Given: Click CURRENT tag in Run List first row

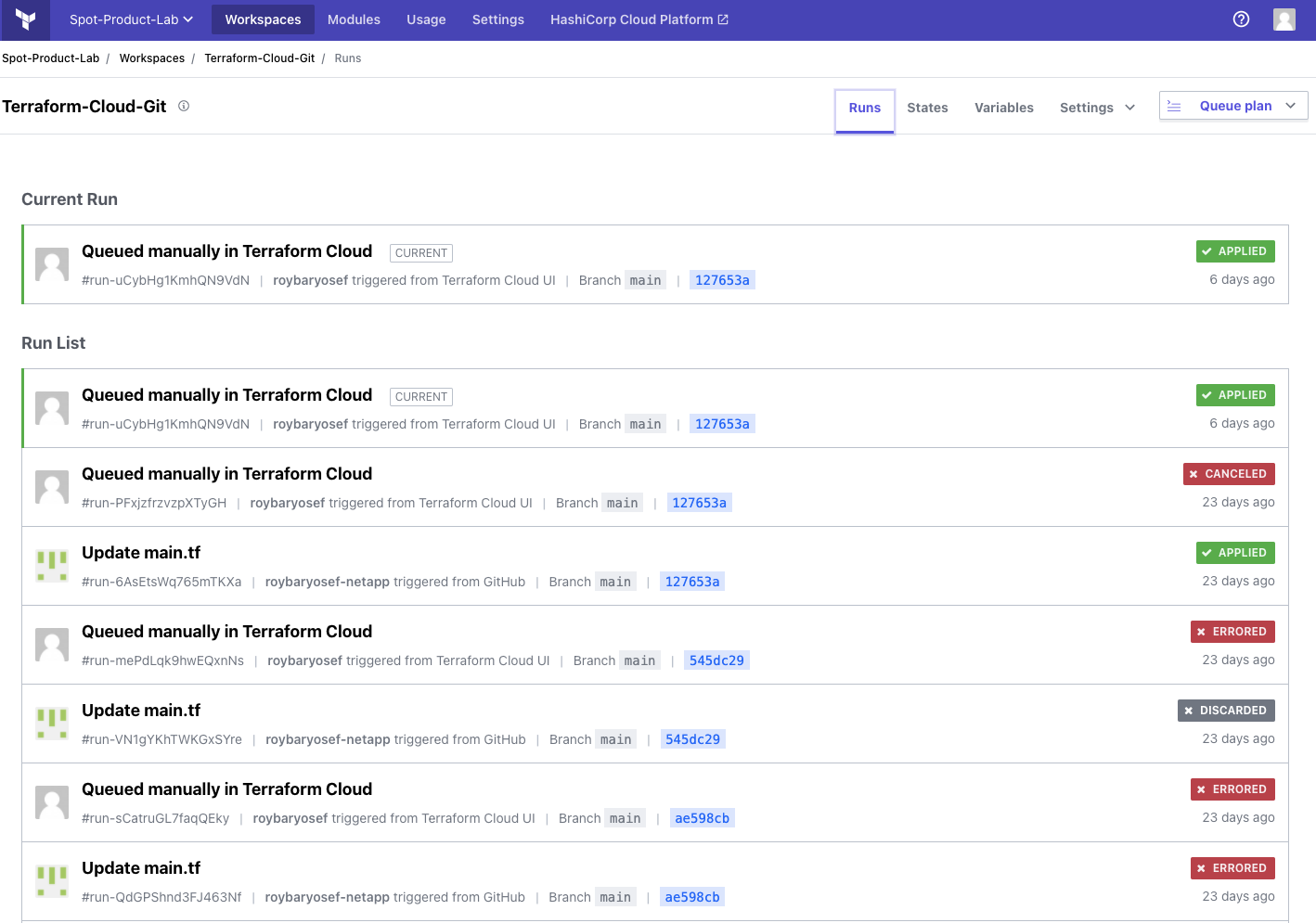Looking at the screenshot, I should pos(421,397).
